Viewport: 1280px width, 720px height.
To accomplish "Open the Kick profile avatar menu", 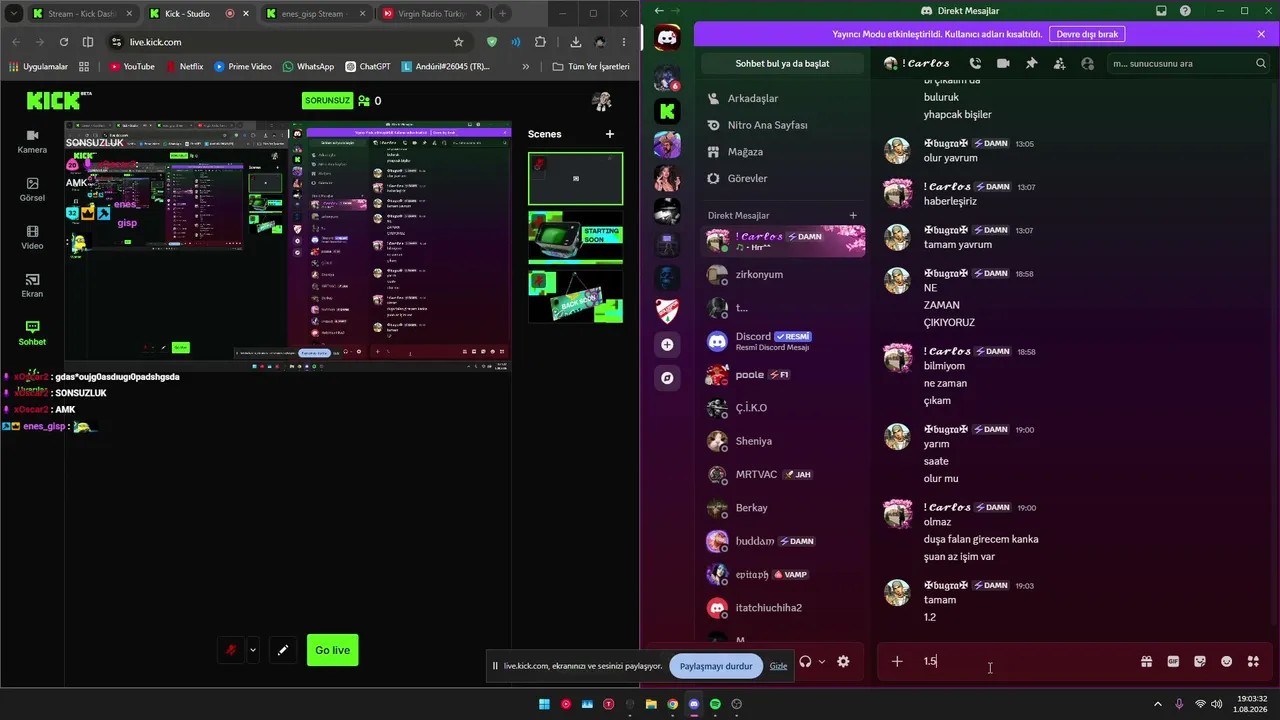I will click(602, 101).
